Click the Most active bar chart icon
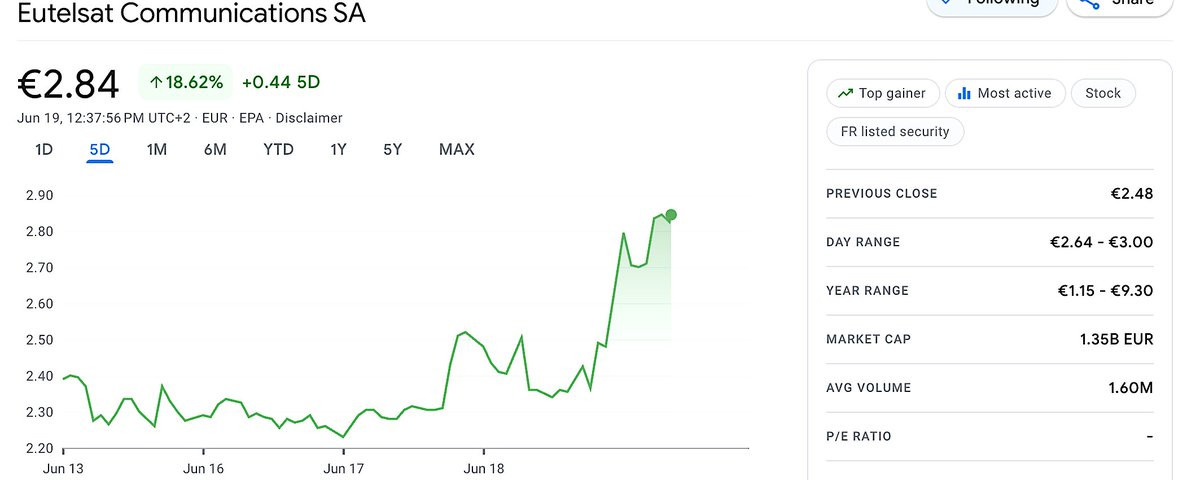The width and height of the screenshot is (1200, 480). 964,93
